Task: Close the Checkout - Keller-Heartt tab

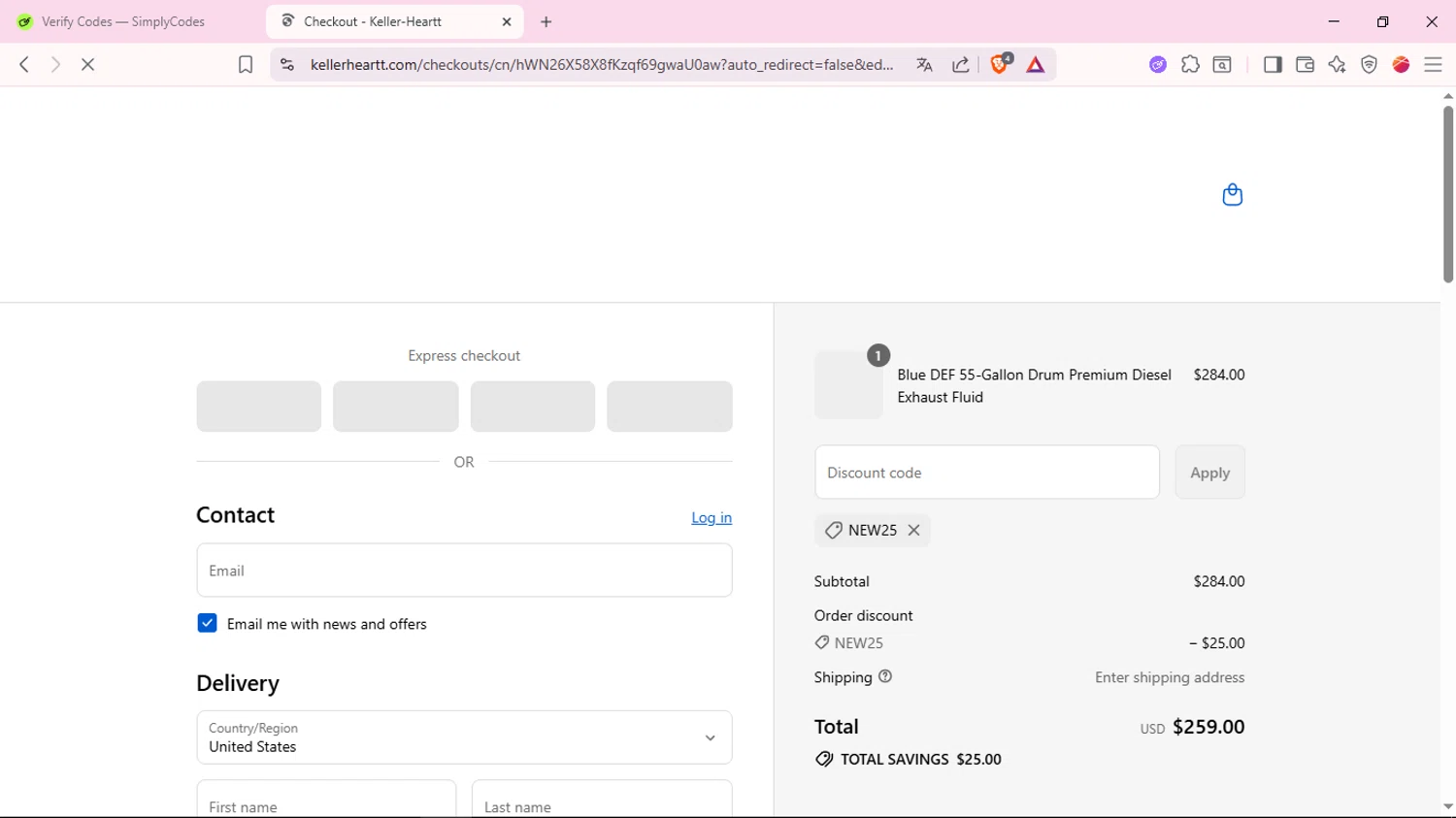Action: (x=507, y=21)
